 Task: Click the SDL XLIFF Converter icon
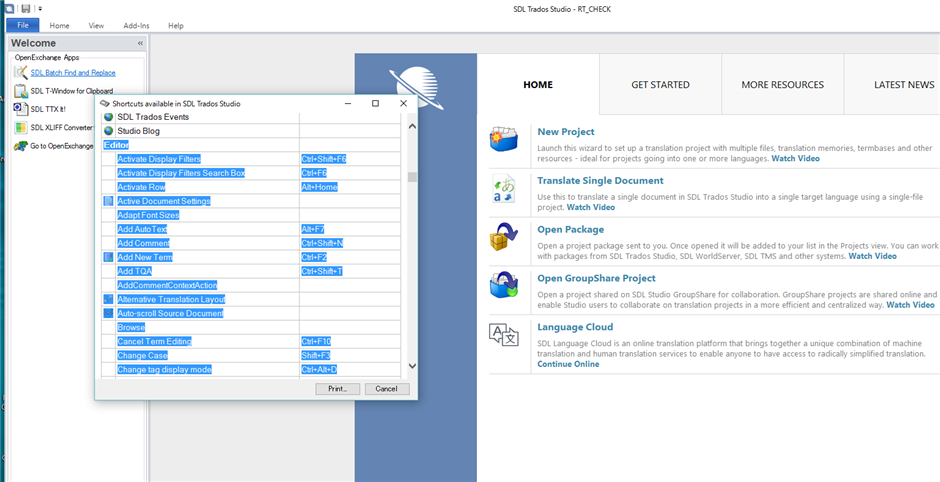point(20,127)
